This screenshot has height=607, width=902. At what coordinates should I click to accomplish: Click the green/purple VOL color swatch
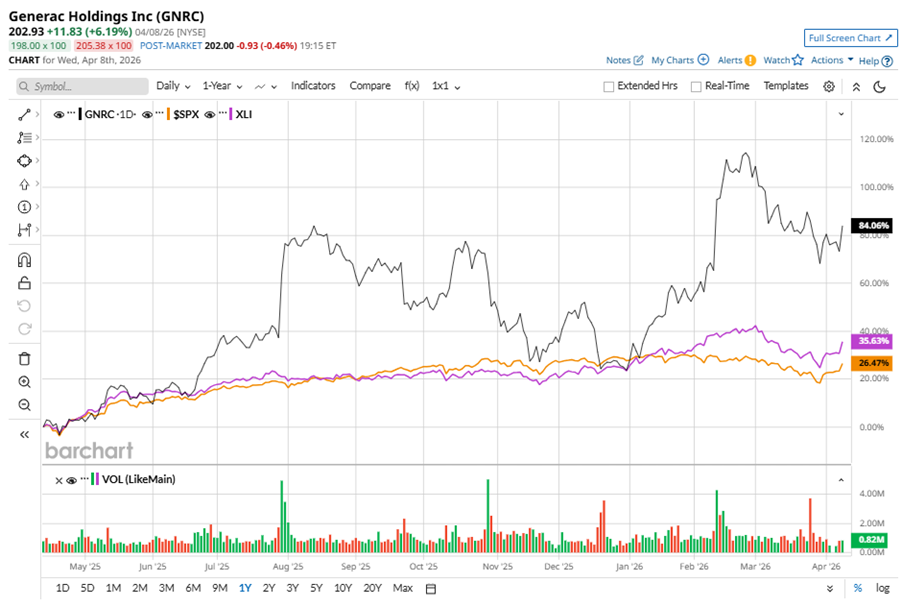[x=95, y=479]
